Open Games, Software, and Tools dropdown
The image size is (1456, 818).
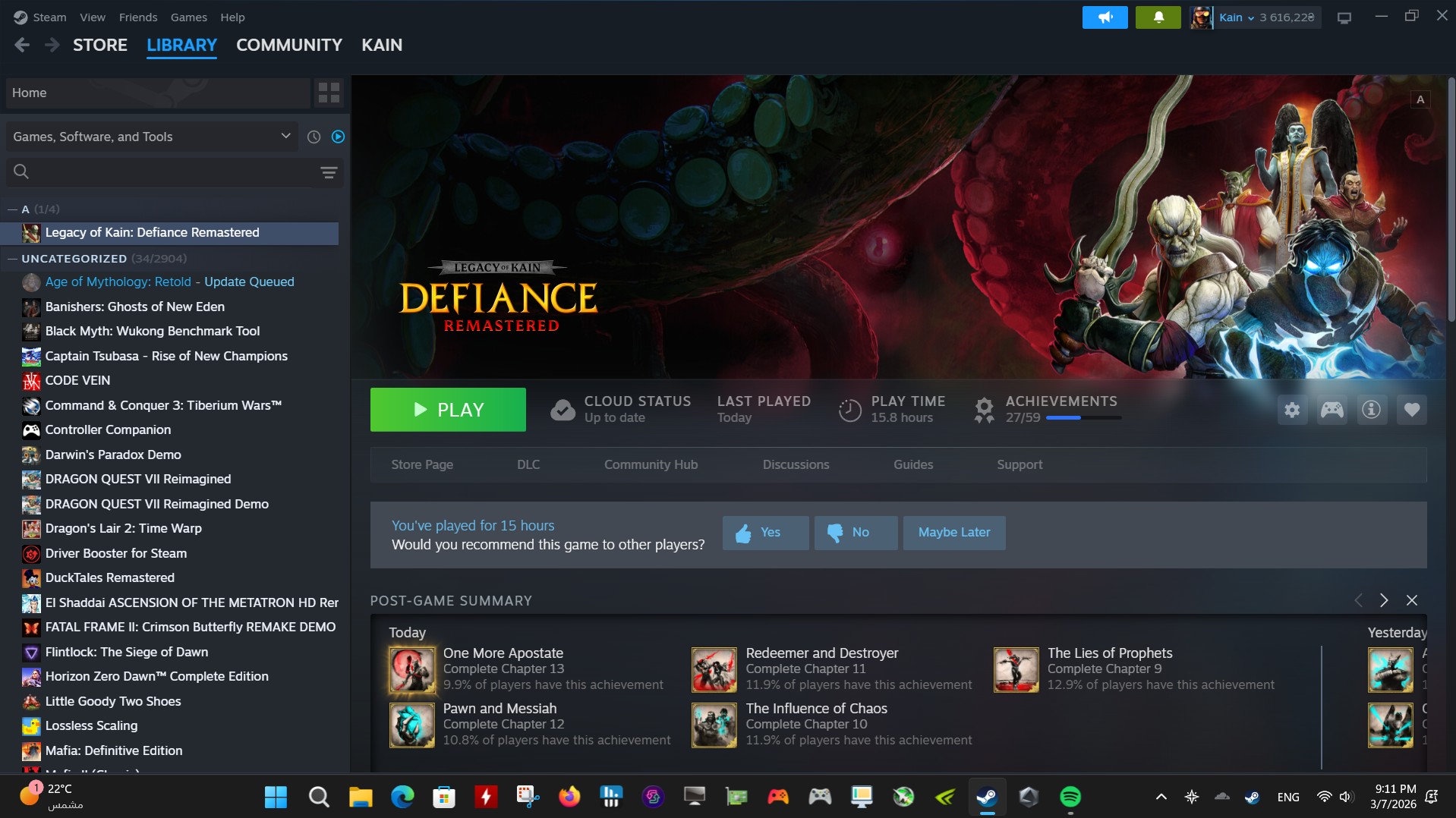pyautogui.click(x=152, y=137)
